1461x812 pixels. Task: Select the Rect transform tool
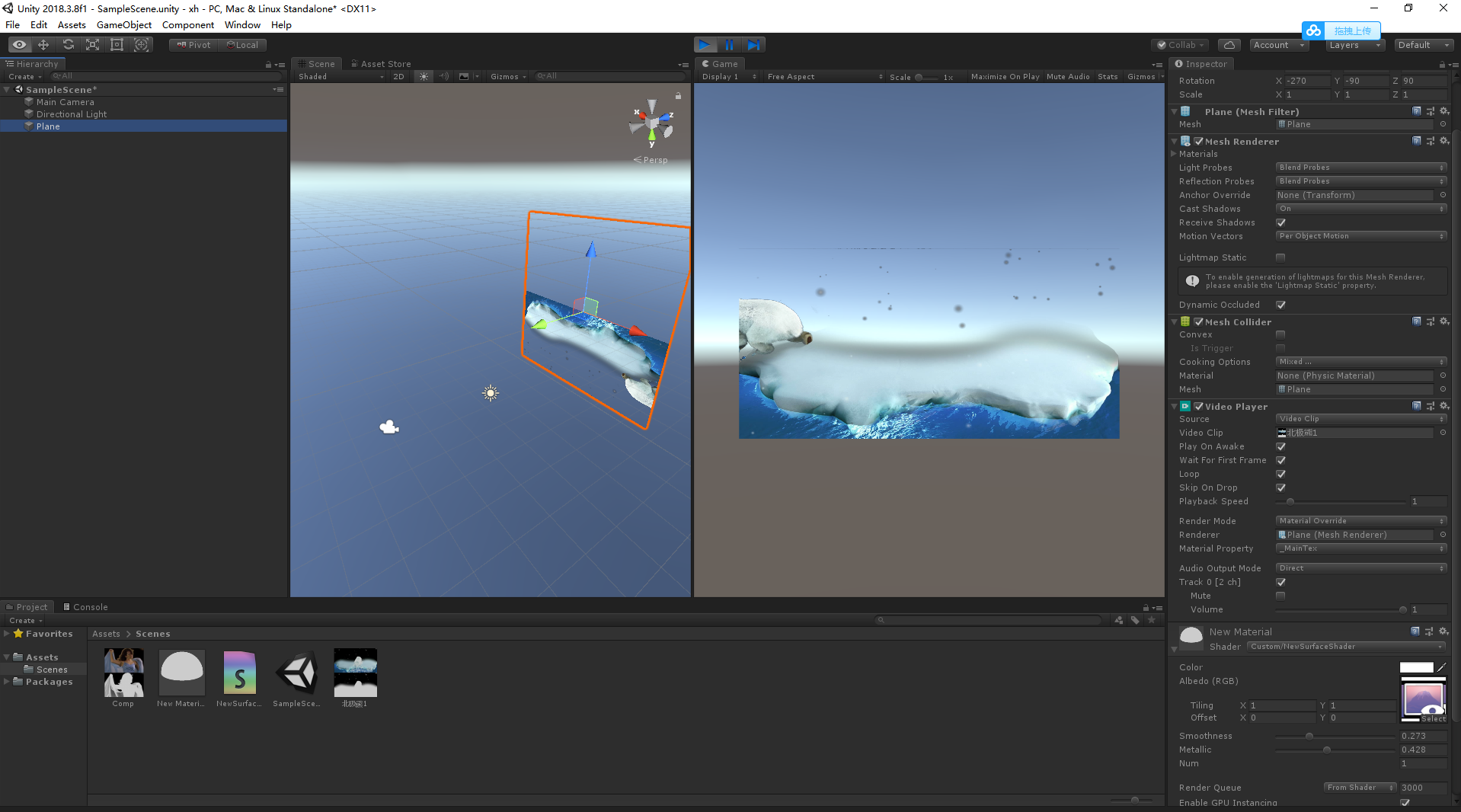pos(117,44)
